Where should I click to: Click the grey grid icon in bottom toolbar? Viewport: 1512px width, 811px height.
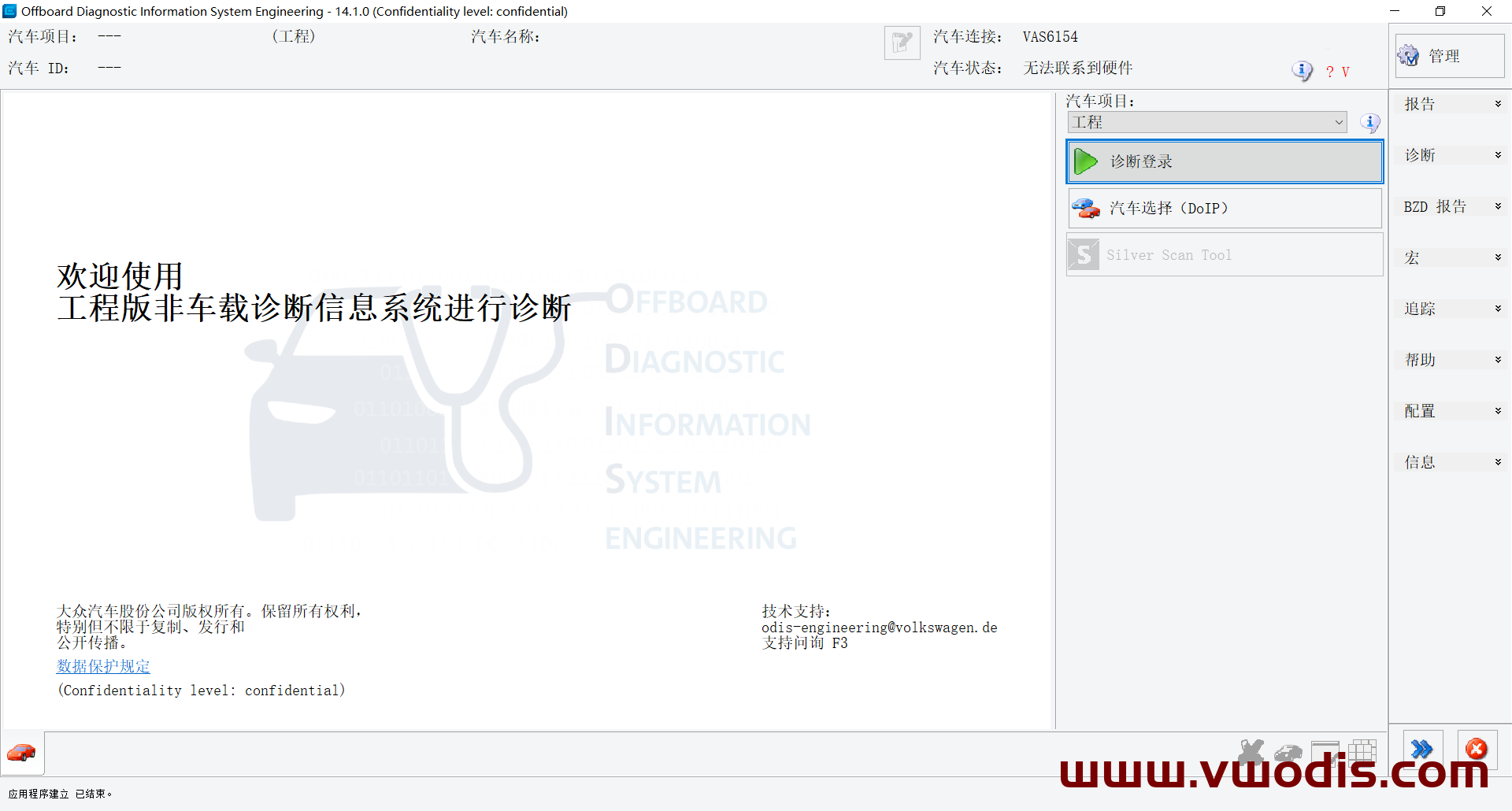pos(1362,751)
